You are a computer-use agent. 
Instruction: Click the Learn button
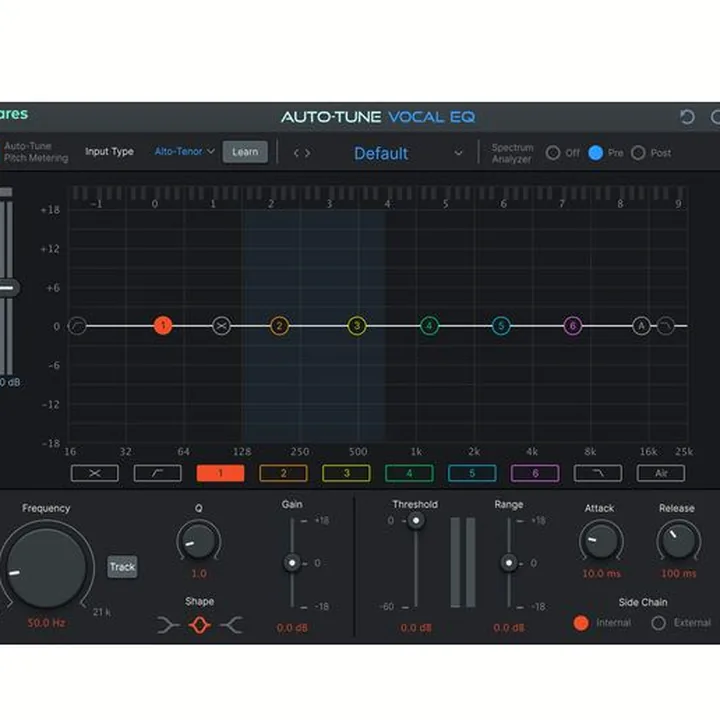[245, 152]
